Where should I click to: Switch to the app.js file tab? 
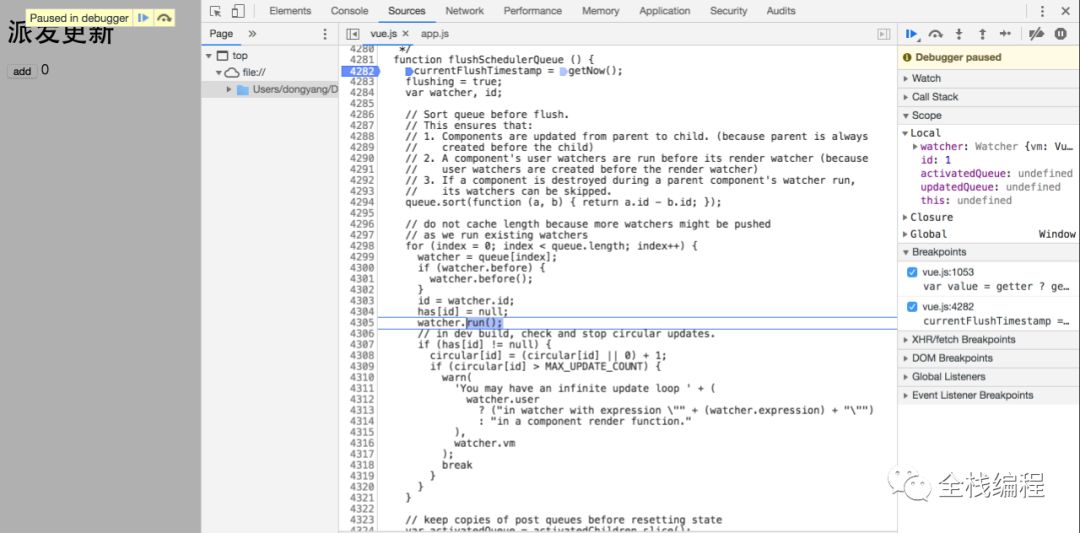click(x=435, y=34)
